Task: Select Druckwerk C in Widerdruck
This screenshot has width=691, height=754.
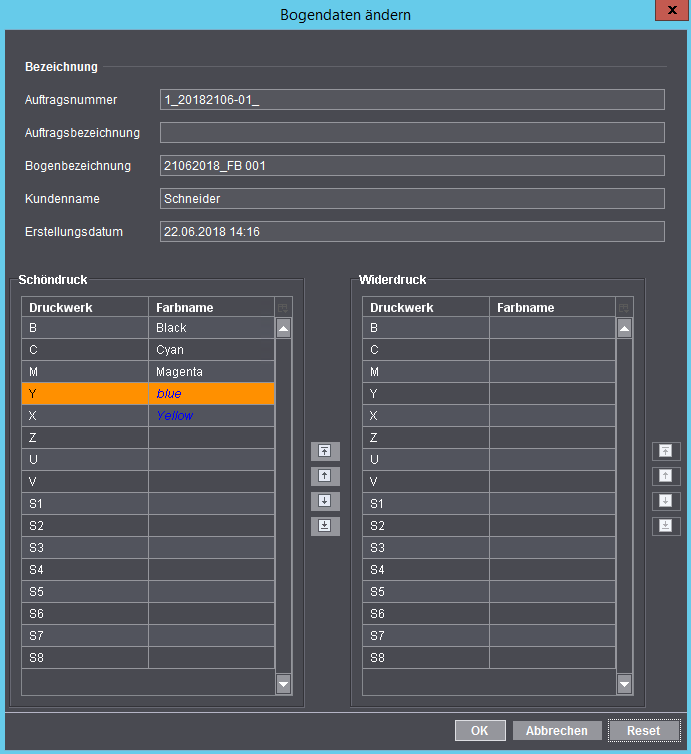Action: pos(426,350)
